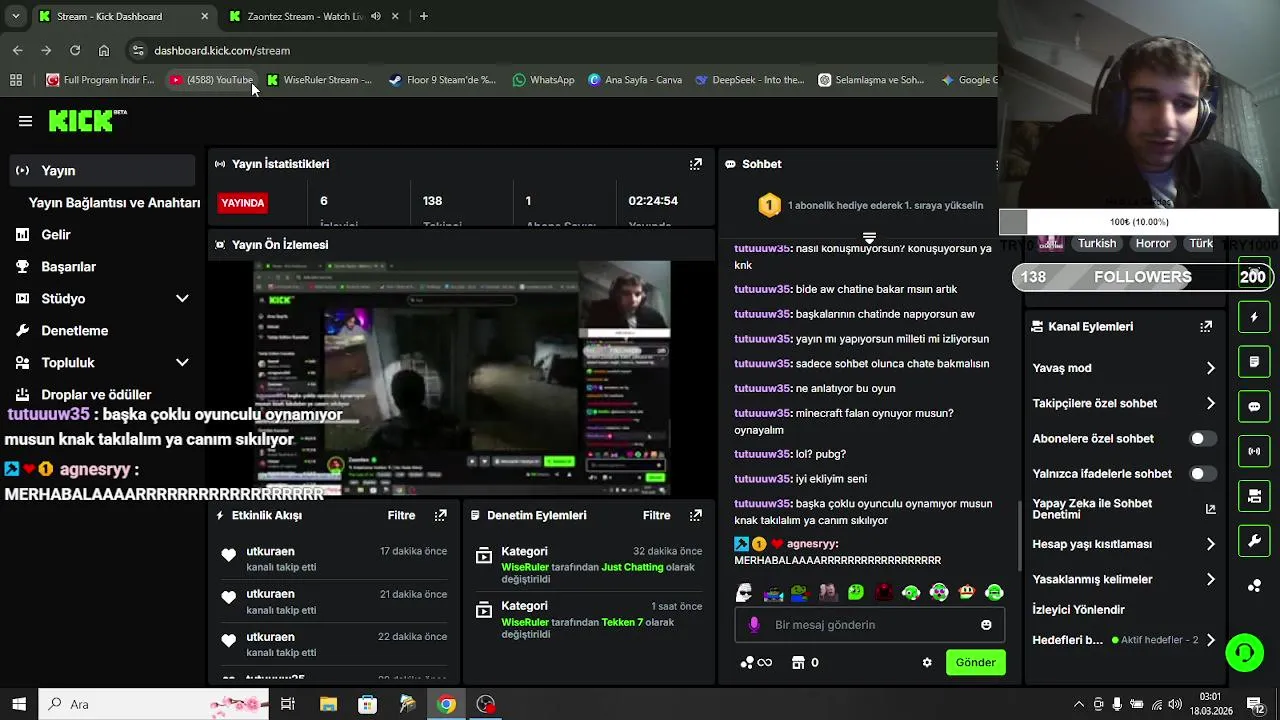Click the shop icon with count 0
This screenshot has width=1280, height=720.
coord(805,662)
